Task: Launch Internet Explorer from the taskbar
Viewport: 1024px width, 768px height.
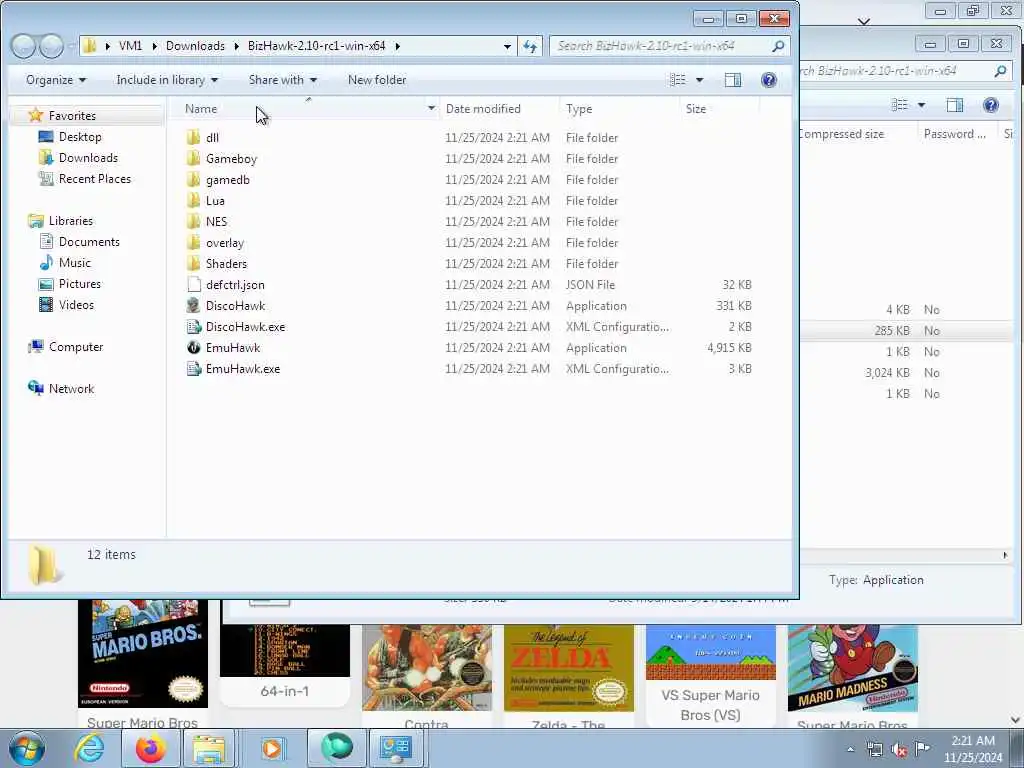Action: tap(89, 748)
